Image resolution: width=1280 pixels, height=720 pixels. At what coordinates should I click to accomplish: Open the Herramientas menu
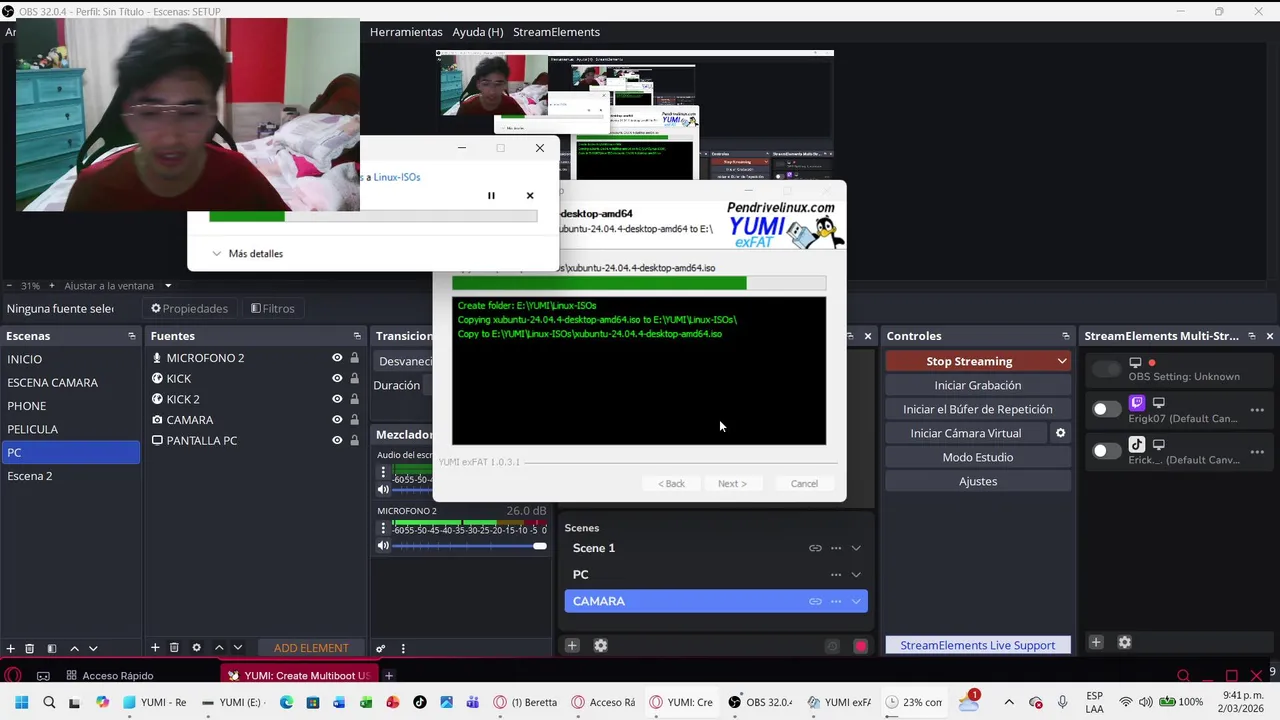[x=406, y=32]
